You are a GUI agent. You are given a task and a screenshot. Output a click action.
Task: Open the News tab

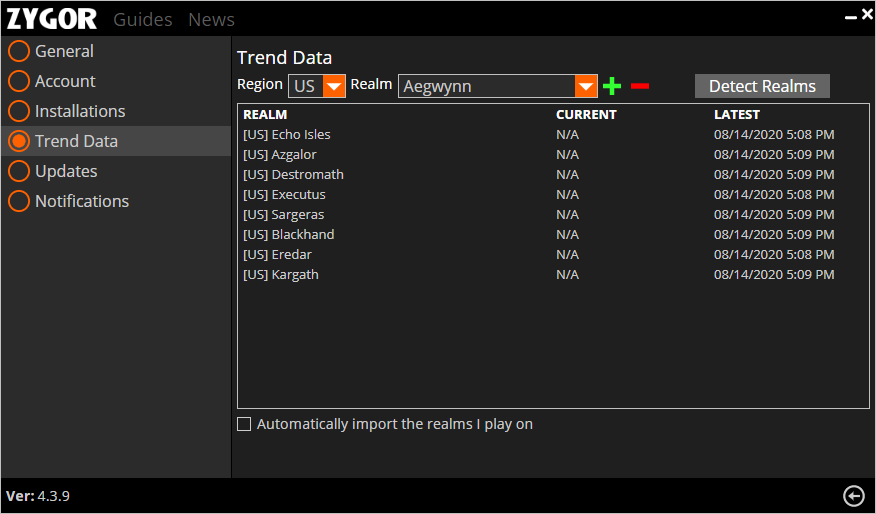click(x=211, y=20)
